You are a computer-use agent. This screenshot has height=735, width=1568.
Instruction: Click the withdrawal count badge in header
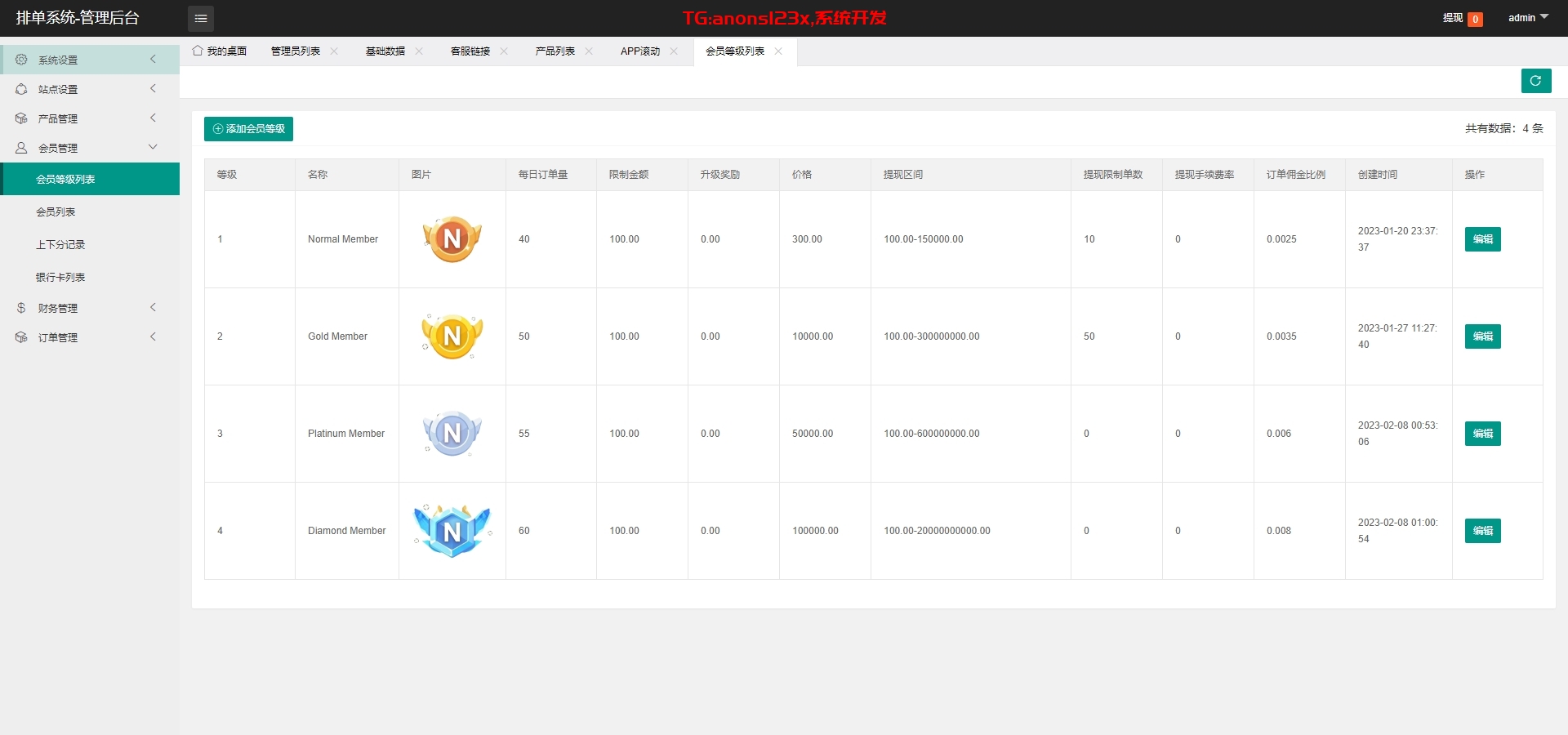(1475, 19)
